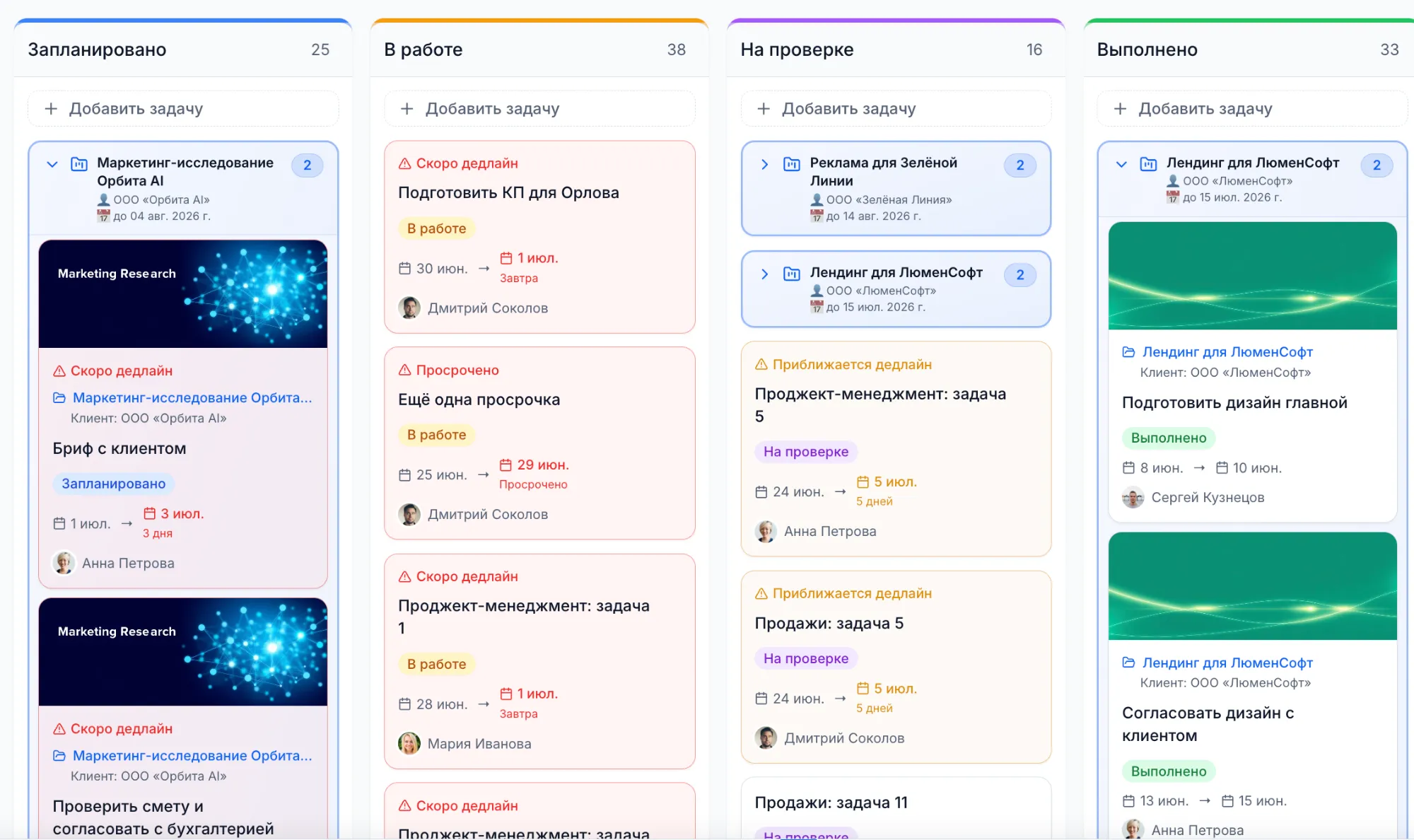The width and height of the screenshot is (1414, 840).
Task: Click the project icon of Маркетинг-исследование Орбита AI
Action: click(78, 164)
